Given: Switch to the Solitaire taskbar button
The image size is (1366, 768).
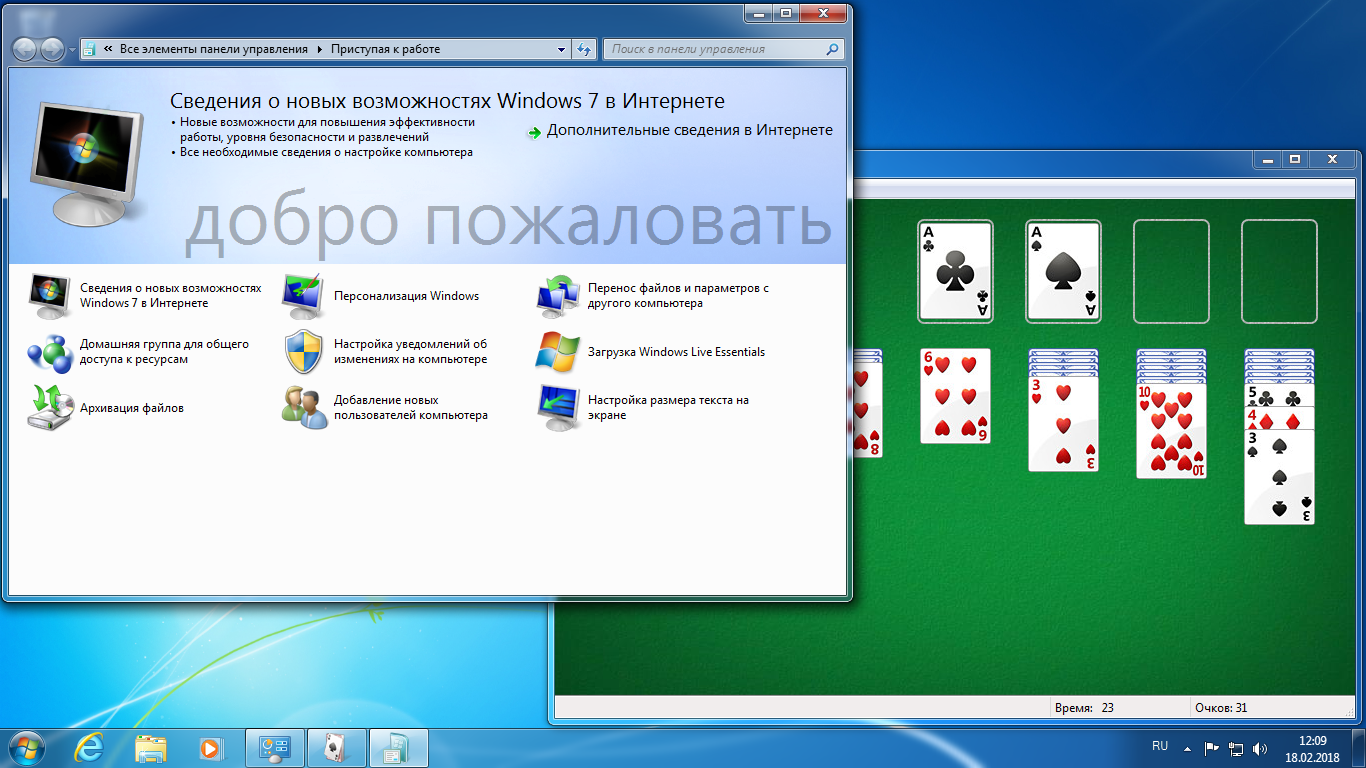Looking at the screenshot, I should (336, 747).
